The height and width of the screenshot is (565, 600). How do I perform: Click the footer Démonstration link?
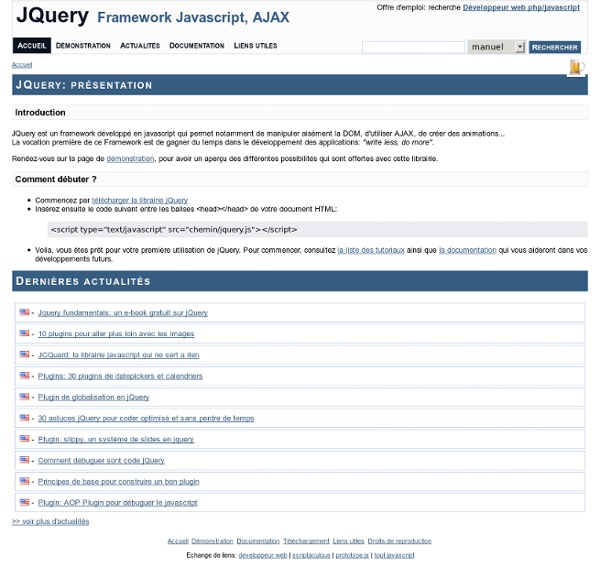(212, 541)
